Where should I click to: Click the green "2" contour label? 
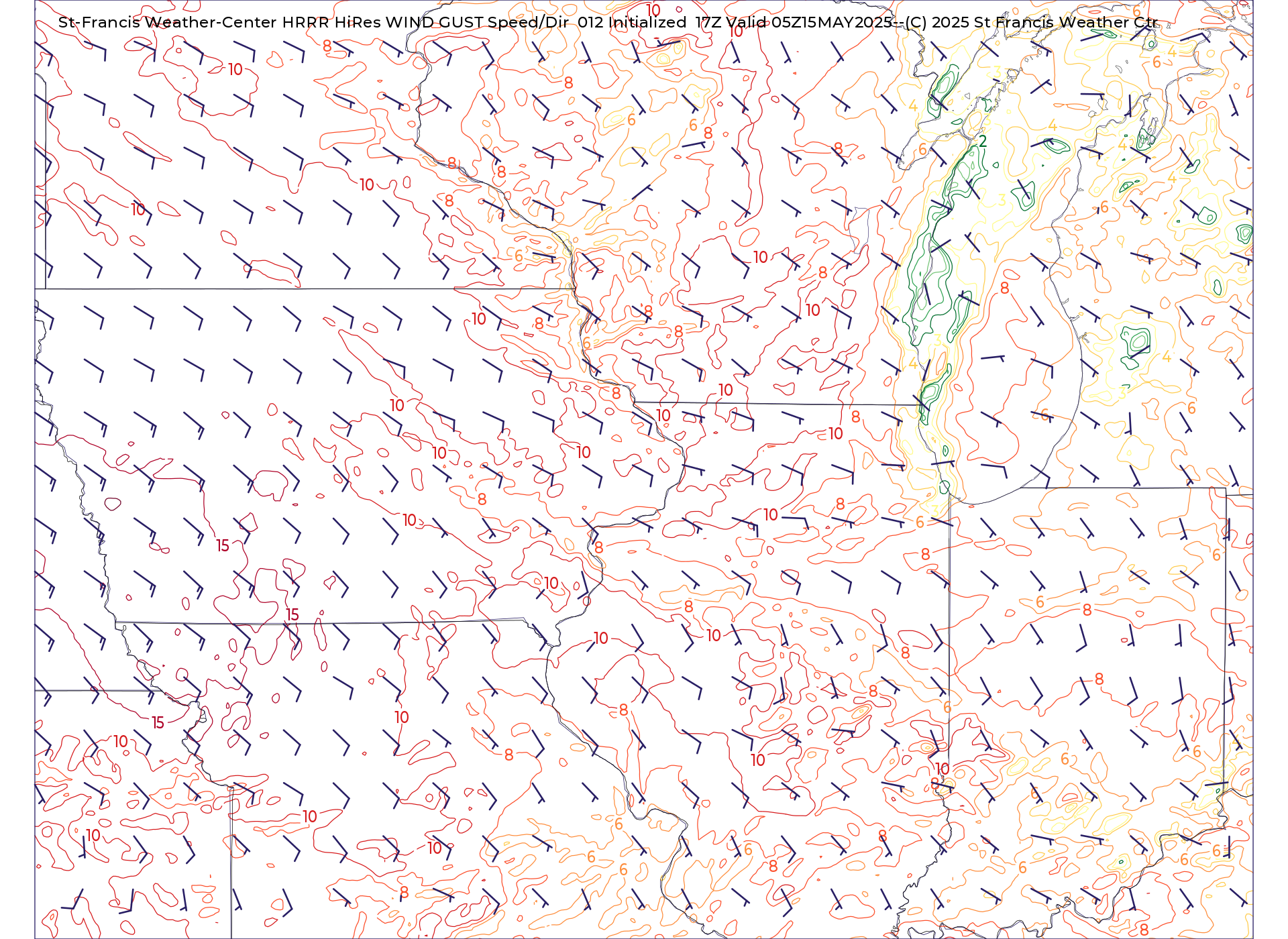tap(983, 141)
